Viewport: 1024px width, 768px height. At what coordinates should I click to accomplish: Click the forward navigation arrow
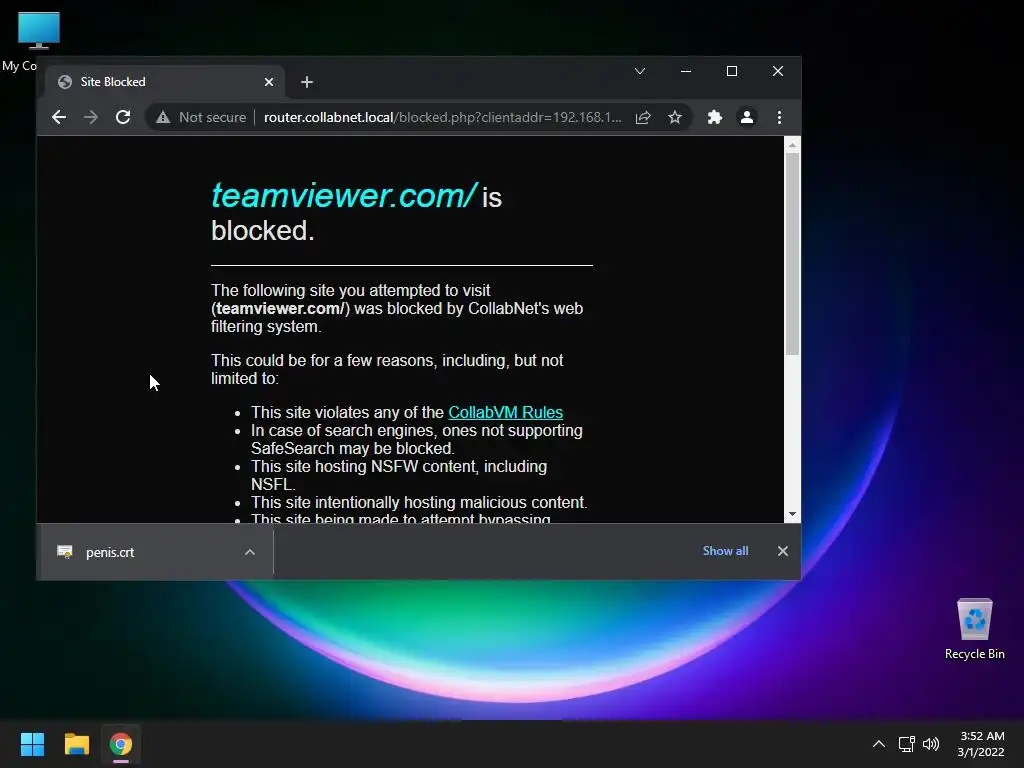click(91, 118)
